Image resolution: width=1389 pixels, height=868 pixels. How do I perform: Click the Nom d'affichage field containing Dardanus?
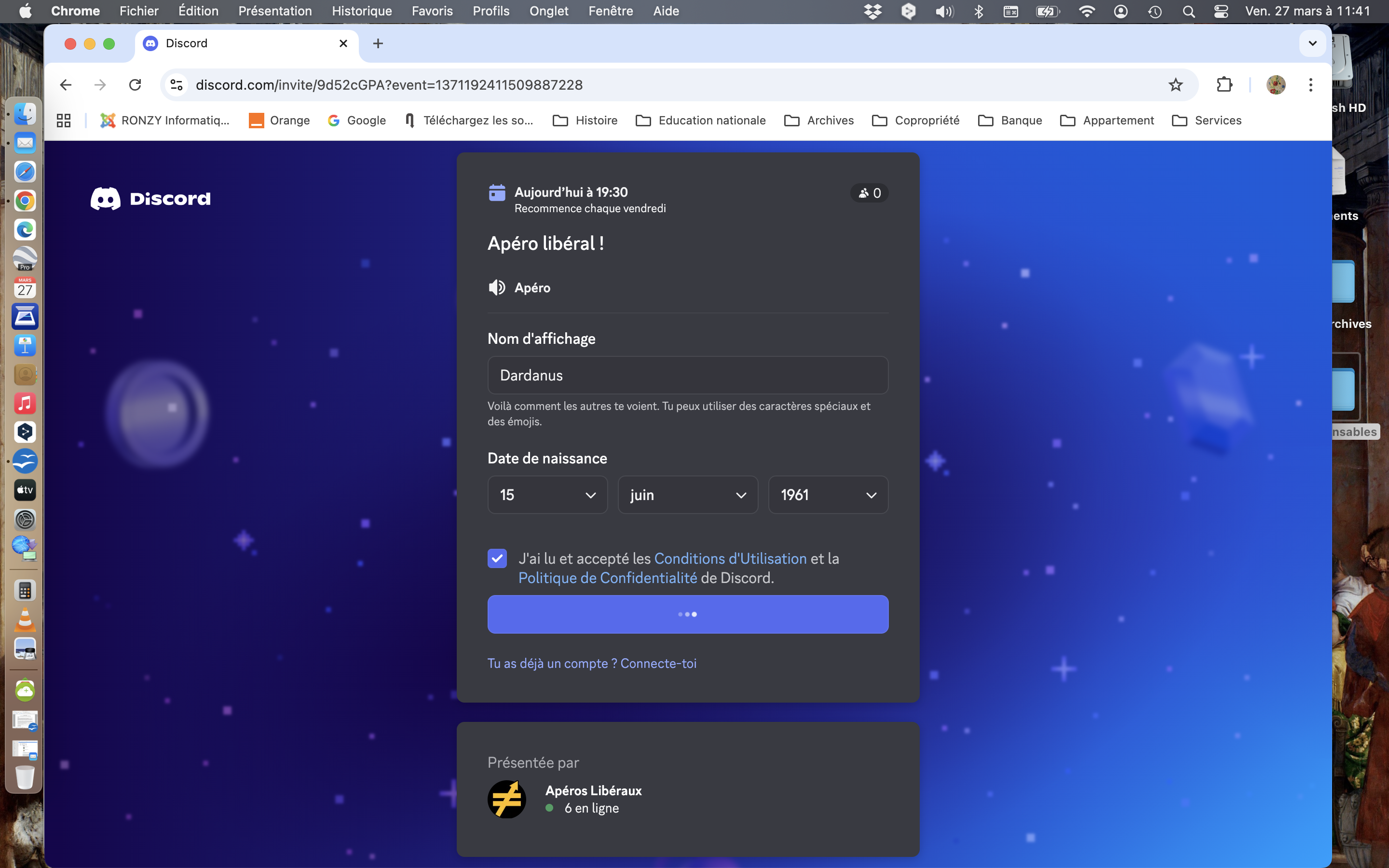click(687, 376)
